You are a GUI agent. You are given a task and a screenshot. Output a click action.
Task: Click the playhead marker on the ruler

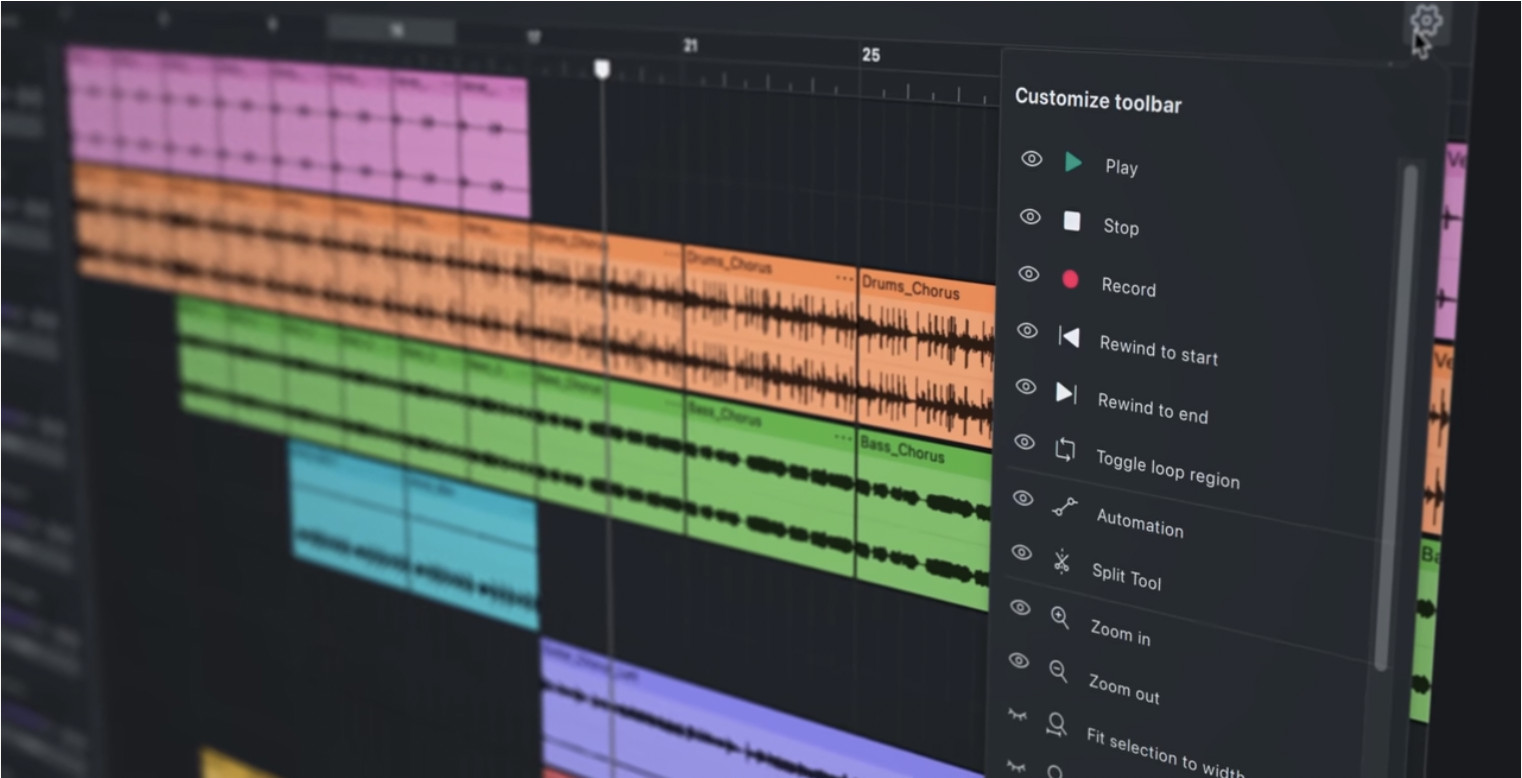coord(602,69)
